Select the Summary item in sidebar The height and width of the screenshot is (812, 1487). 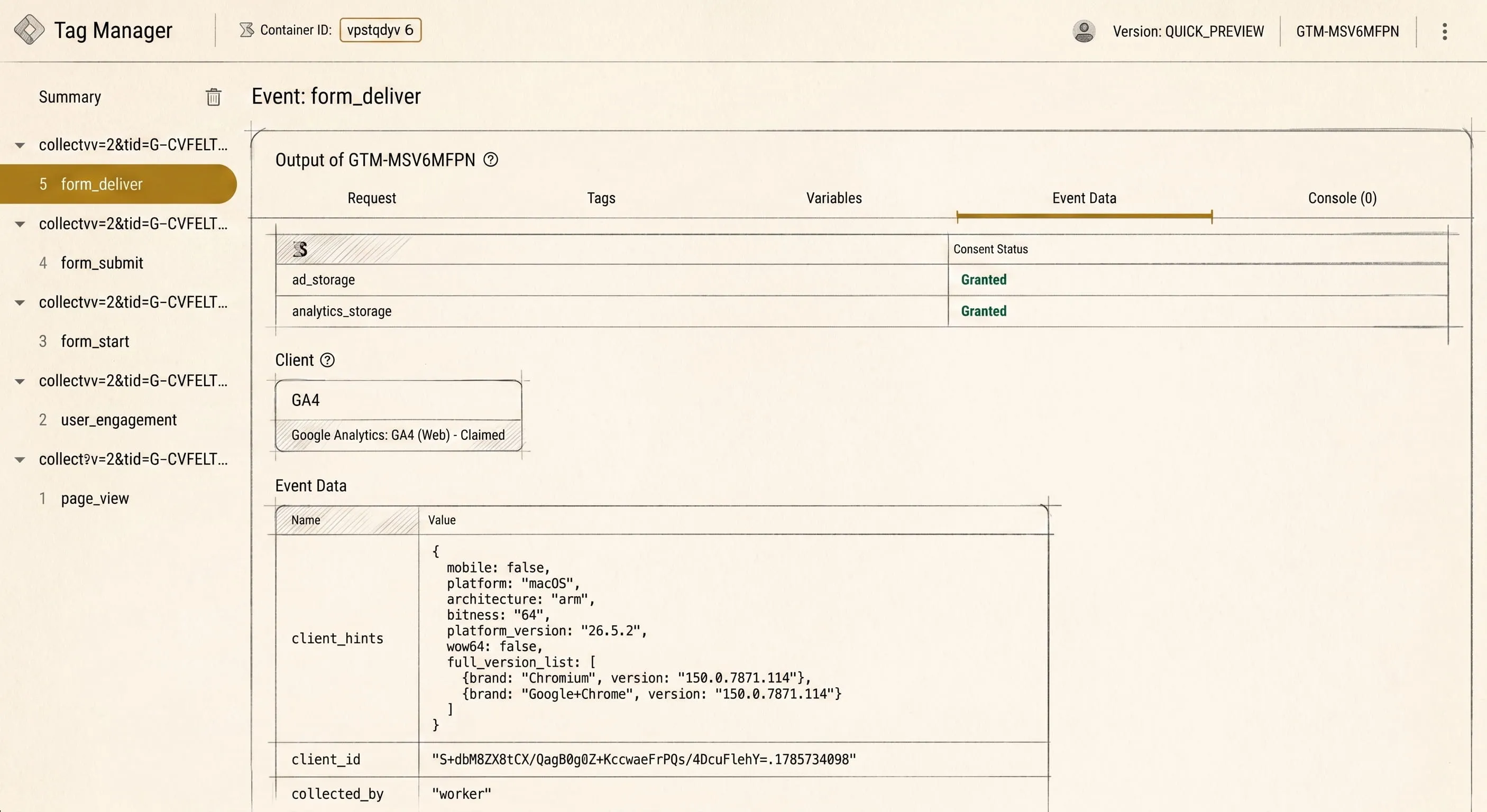point(70,97)
